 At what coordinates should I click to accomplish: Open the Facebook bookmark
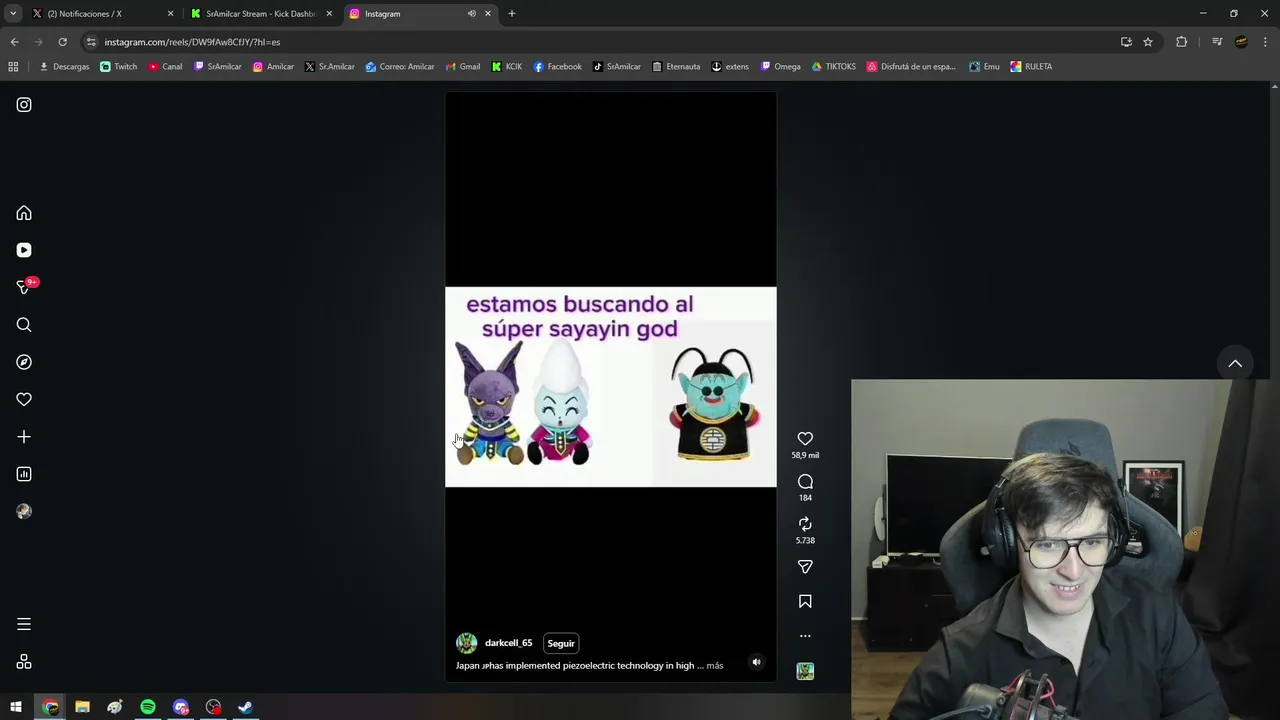pyautogui.click(x=557, y=67)
